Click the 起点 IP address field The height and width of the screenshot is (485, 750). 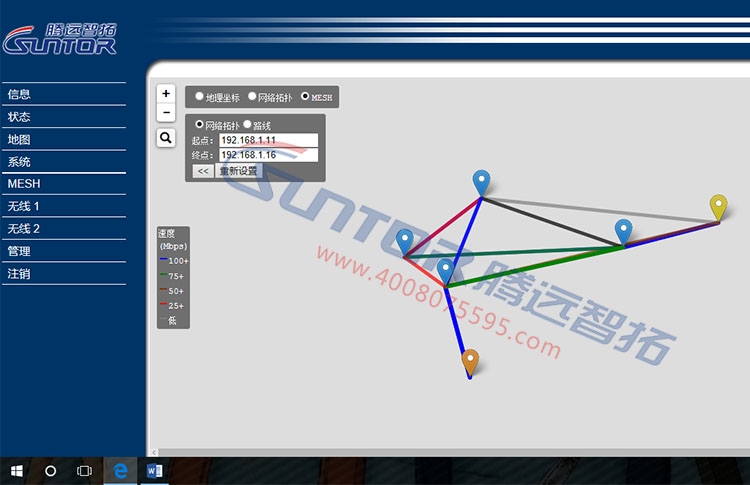[267, 141]
